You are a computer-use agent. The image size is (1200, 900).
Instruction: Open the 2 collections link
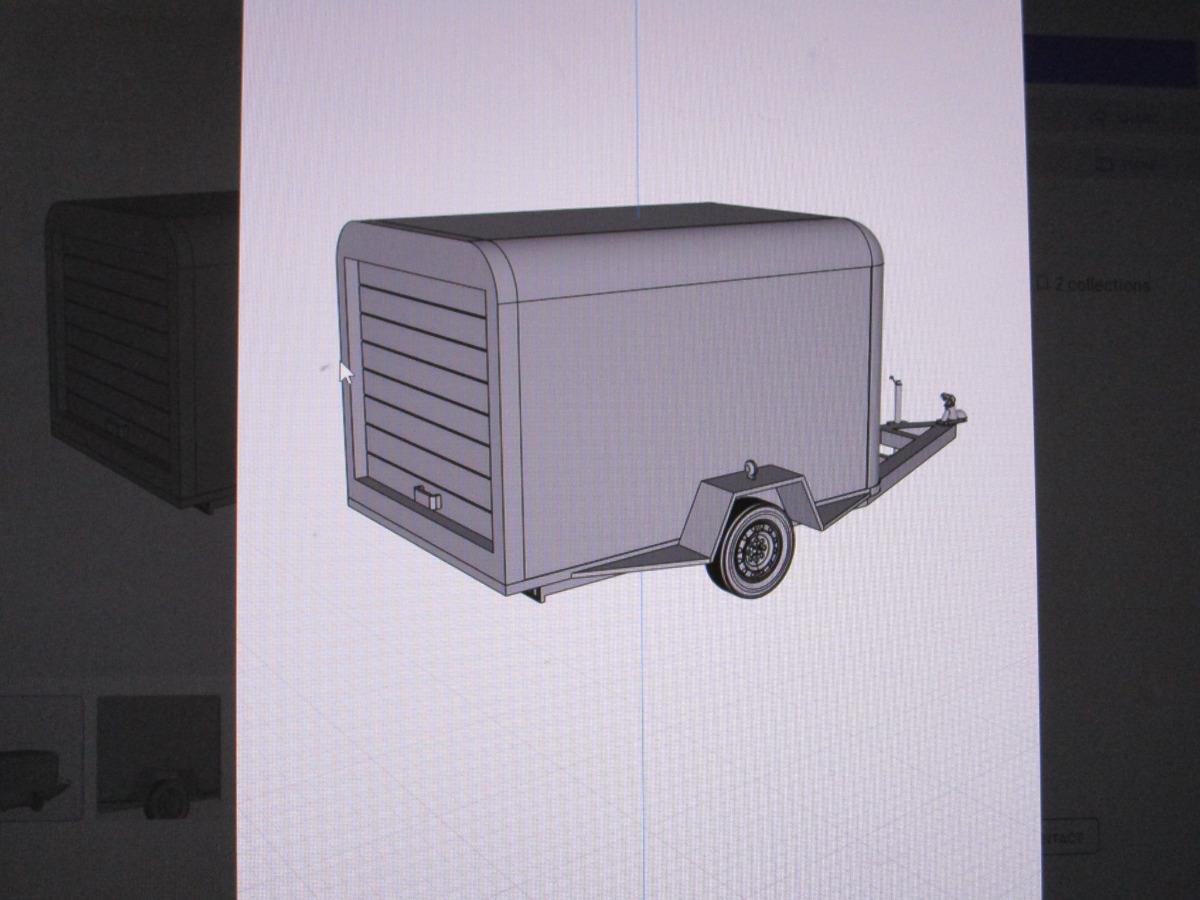pyautogui.click(x=1102, y=285)
